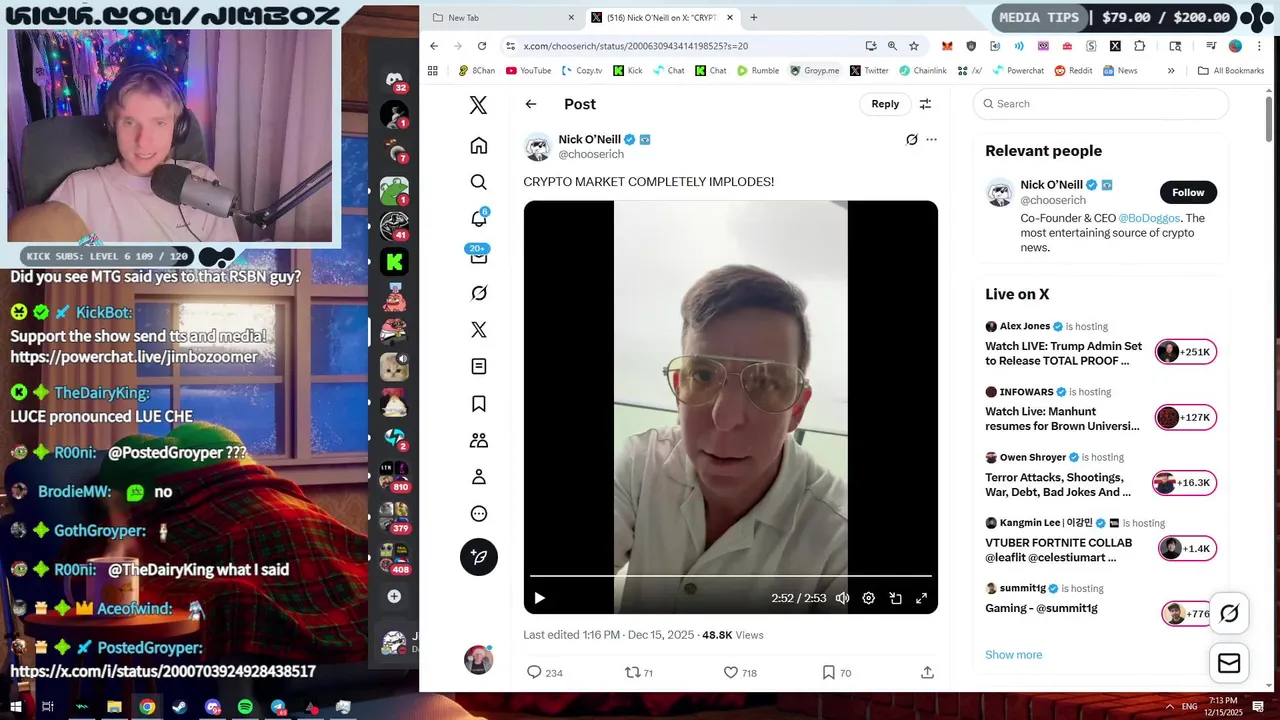This screenshot has width=1280, height=720.
Task: Open the All Bookmarks folder
Action: tap(1230, 71)
